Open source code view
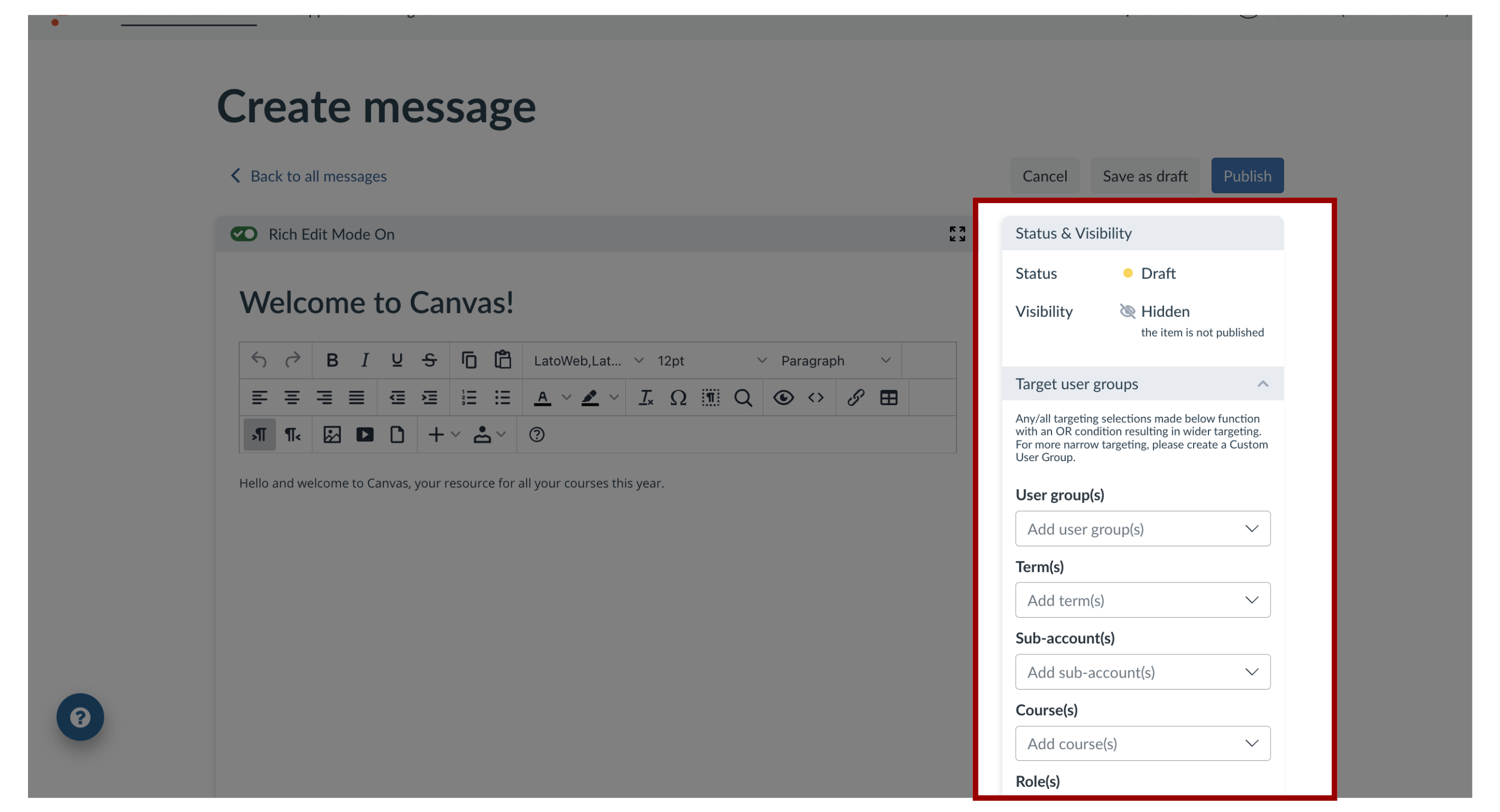This screenshot has width=1500, height=812. click(816, 397)
